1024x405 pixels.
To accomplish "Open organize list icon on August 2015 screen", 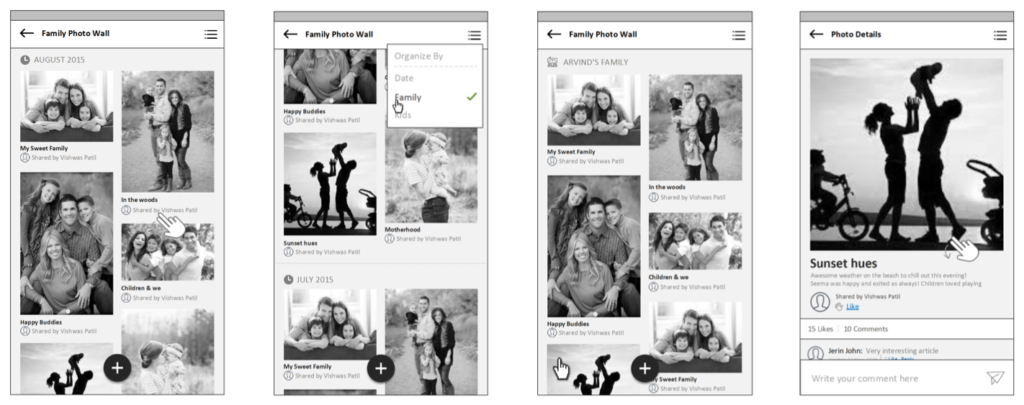I will [x=210, y=34].
